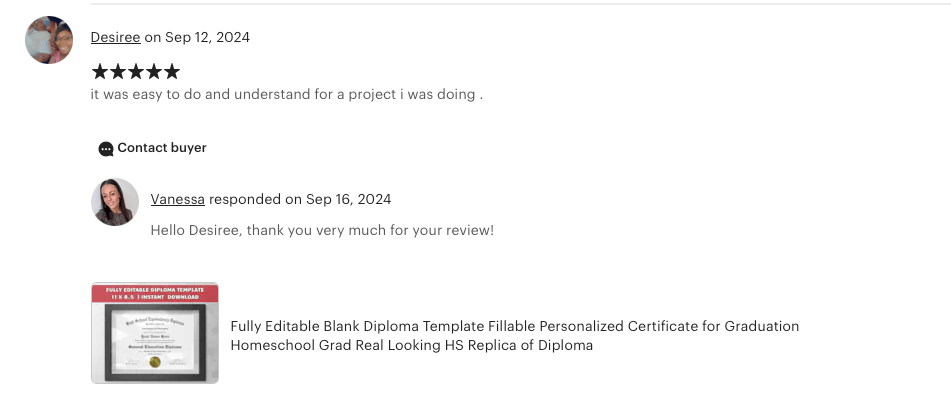This screenshot has height=416, width=951.
Task: Click the fifth rating star
Action: pyautogui.click(x=172, y=72)
